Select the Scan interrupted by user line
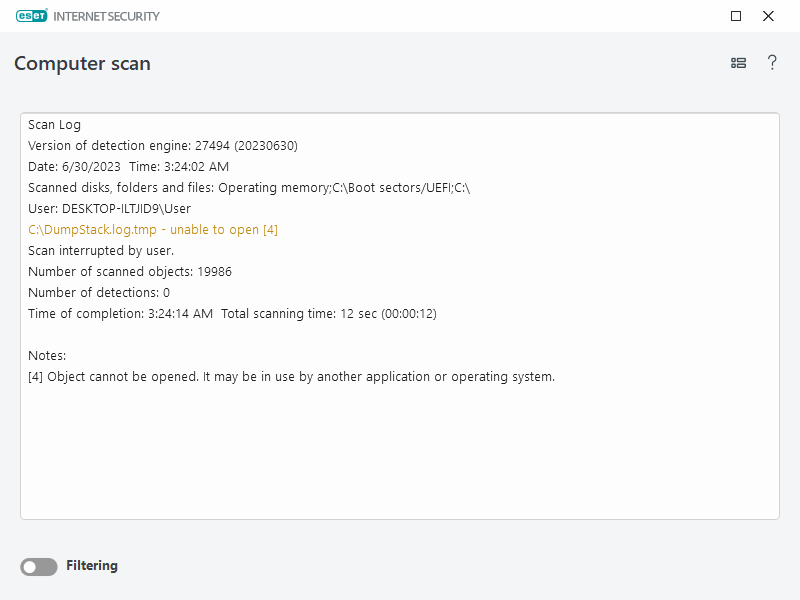 (101, 251)
